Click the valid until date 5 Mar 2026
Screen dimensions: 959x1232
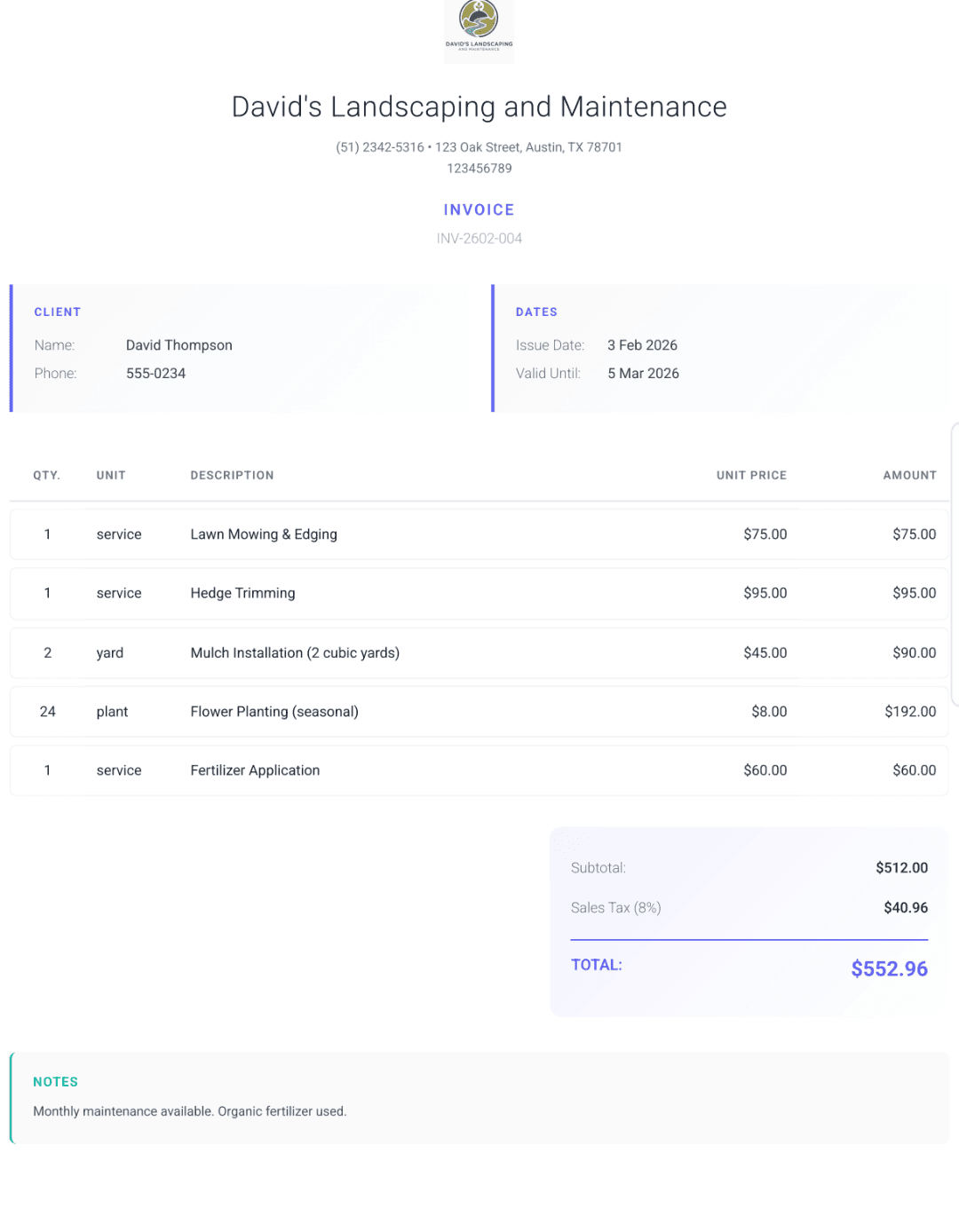pyautogui.click(x=643, y=374)
